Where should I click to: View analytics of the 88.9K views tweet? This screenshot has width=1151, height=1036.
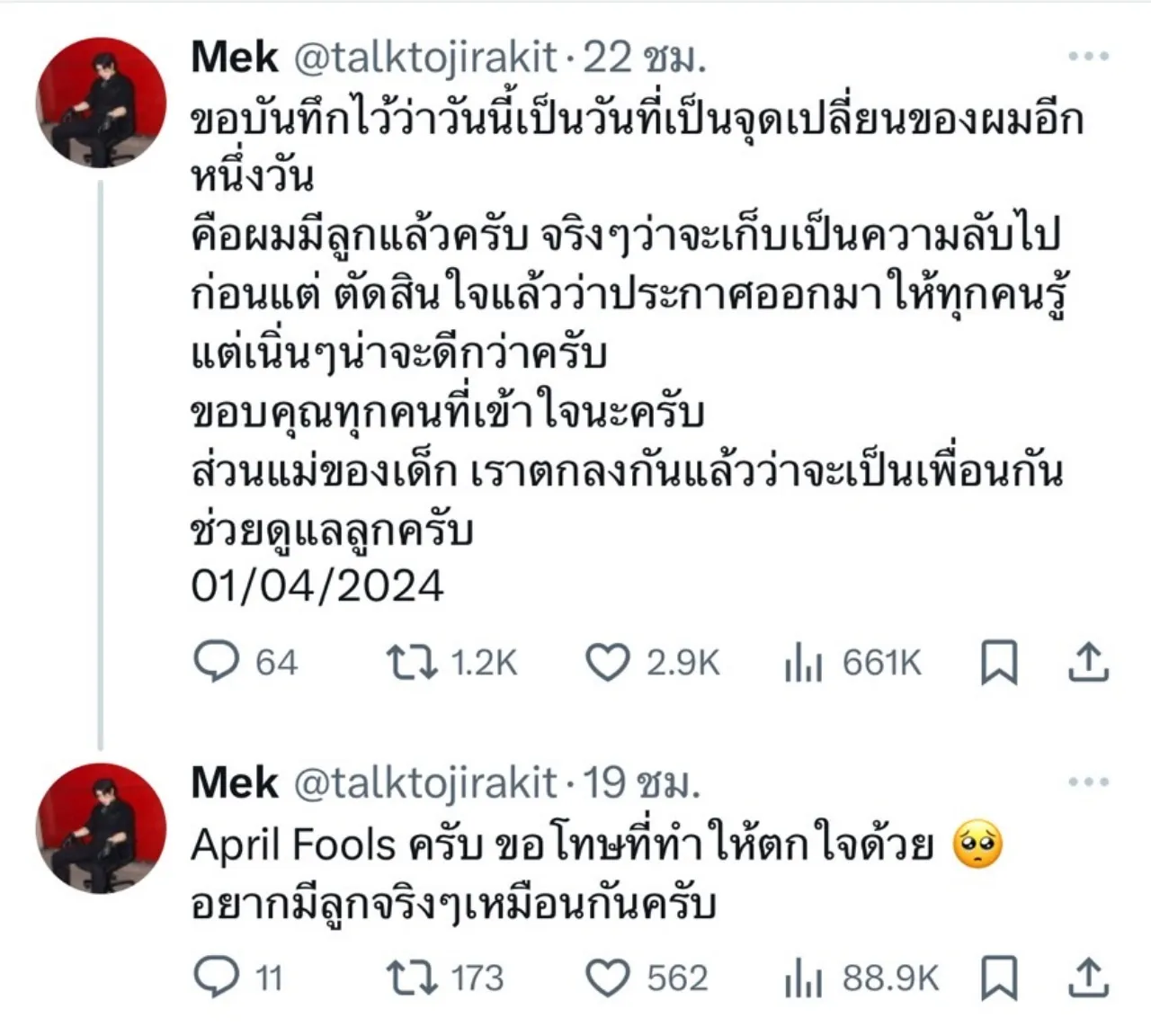[804, 978]
